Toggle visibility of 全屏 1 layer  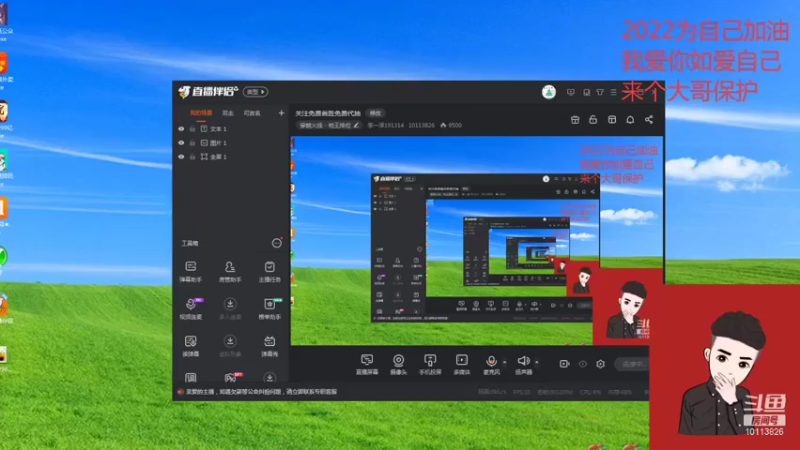(x=181, y=157)
